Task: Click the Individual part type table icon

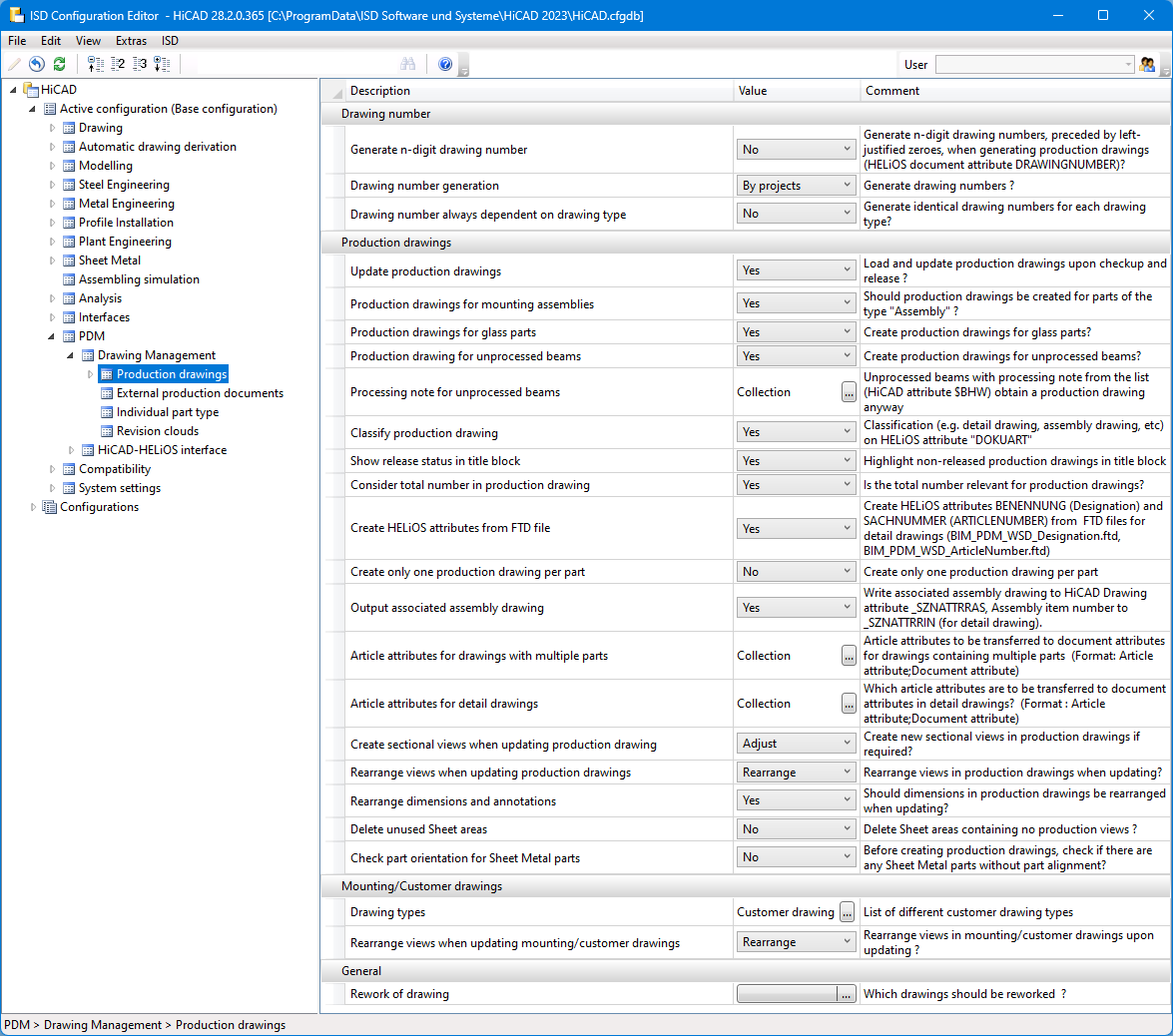Action: click(107, 412)
